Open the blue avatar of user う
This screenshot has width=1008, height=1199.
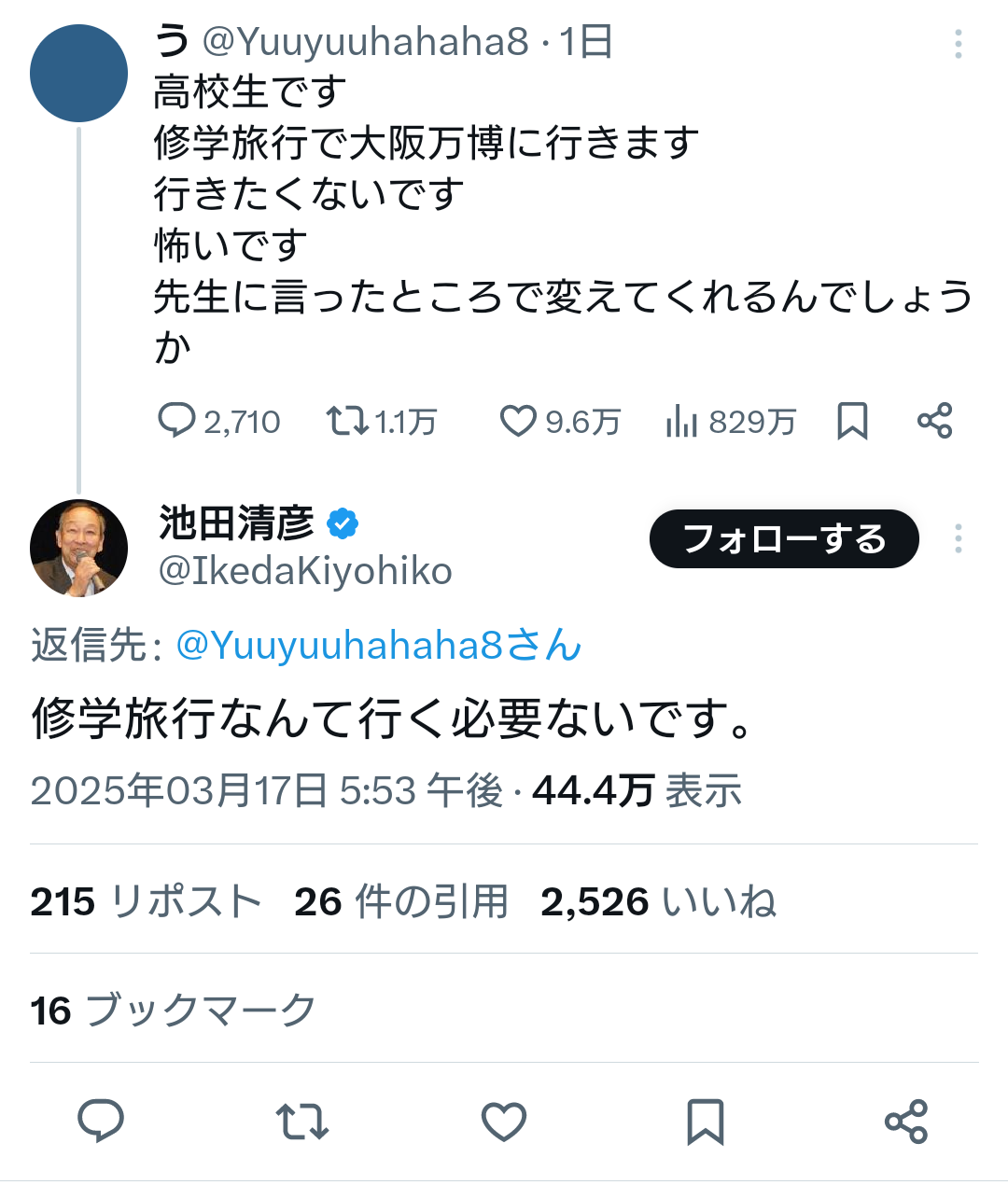(78, 73)
